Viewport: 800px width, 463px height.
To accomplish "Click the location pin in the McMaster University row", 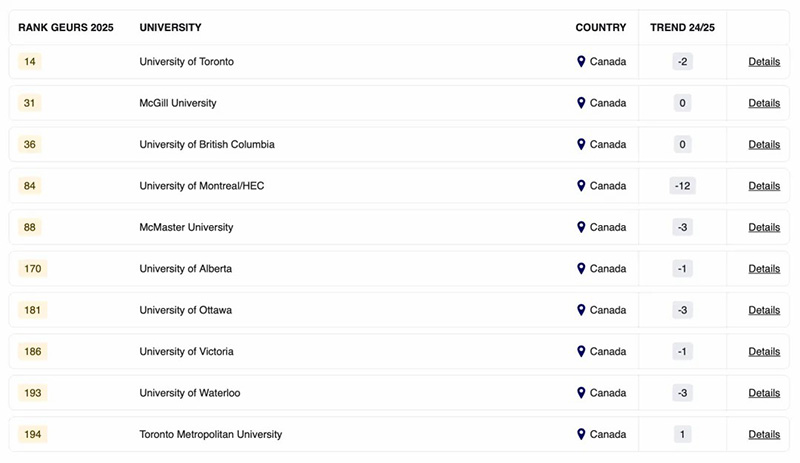I will click(x=581, y=227).
